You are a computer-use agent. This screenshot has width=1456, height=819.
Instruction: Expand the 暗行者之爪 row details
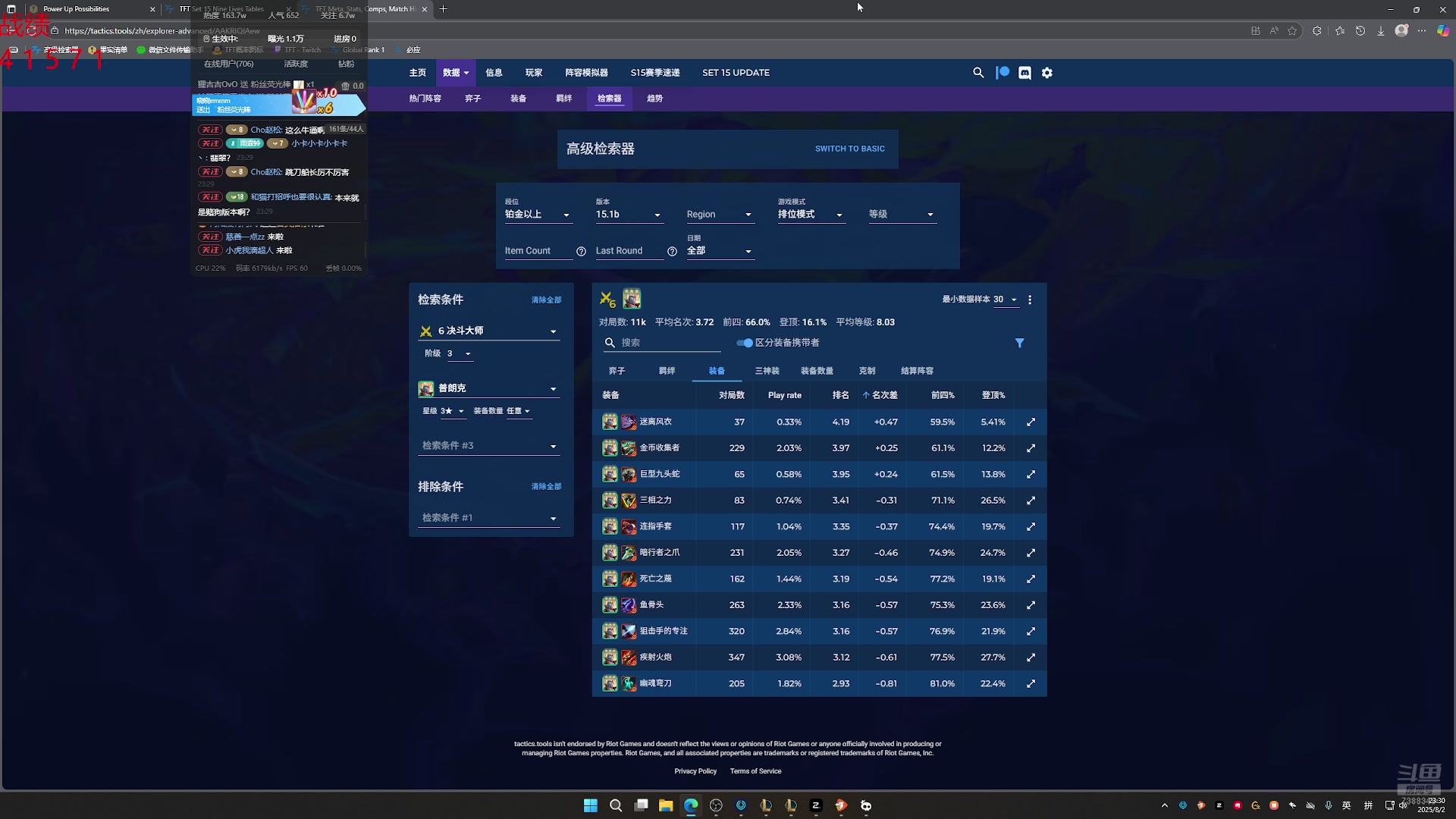tap(1031, 553)
